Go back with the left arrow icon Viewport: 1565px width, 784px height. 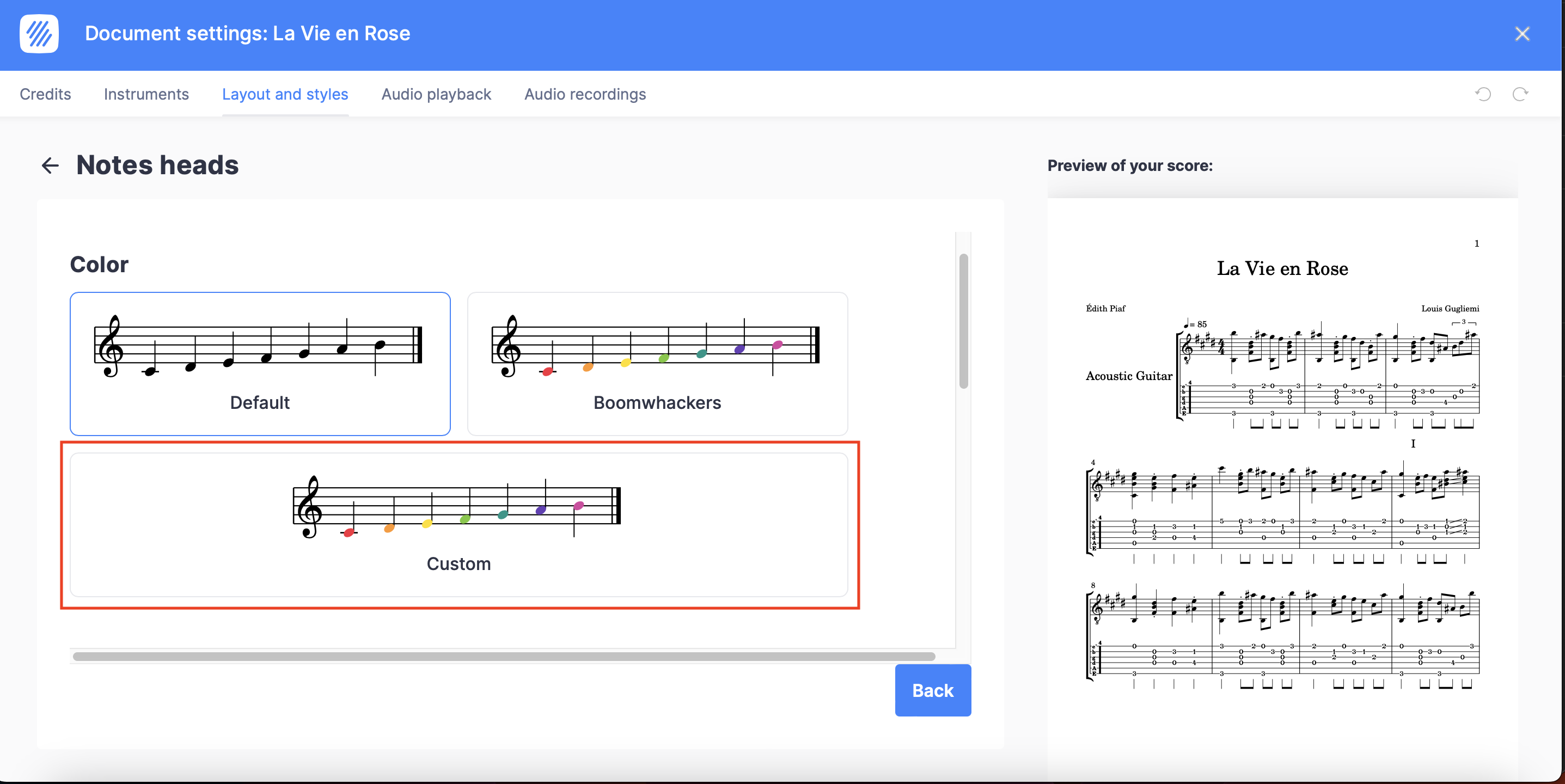50,165
